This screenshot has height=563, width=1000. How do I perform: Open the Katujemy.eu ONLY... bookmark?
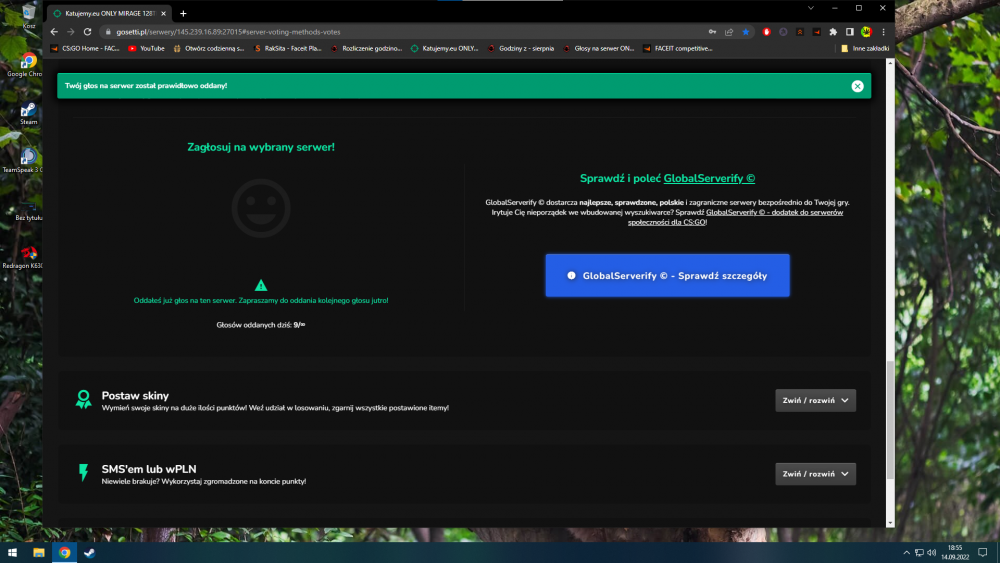(x=445, y=48)
